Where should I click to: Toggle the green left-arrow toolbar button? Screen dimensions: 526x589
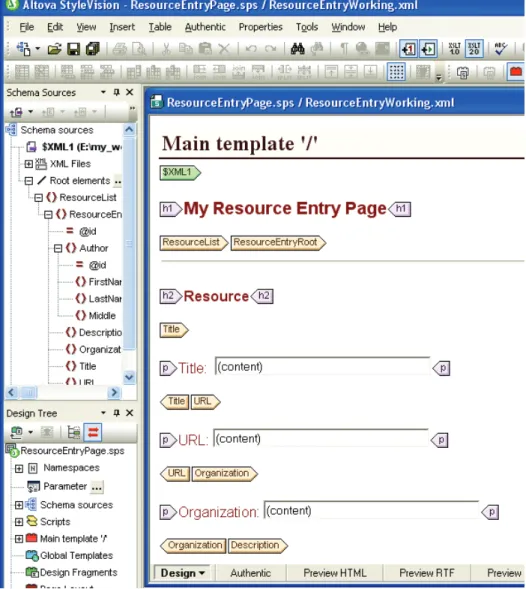[428, 49]
